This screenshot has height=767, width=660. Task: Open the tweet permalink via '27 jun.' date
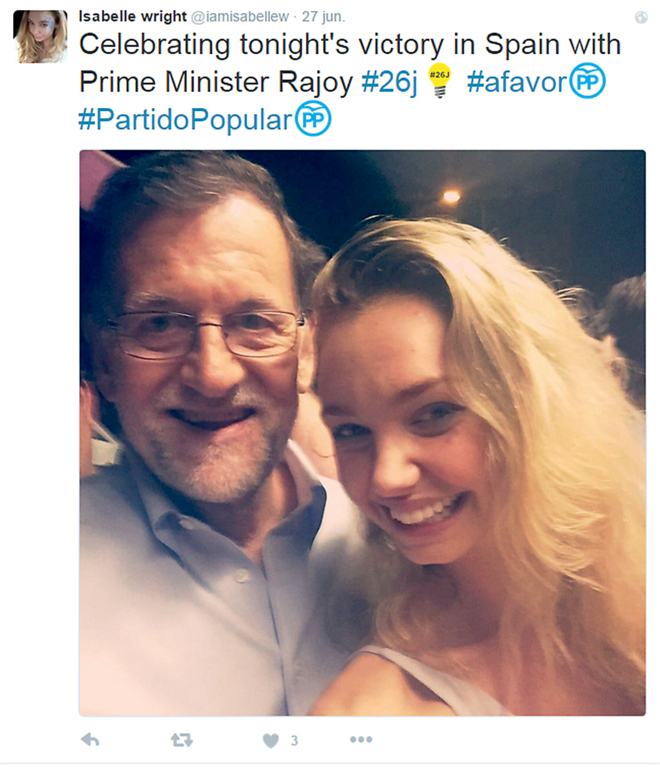pyautogui.click(x=323, y=17)
